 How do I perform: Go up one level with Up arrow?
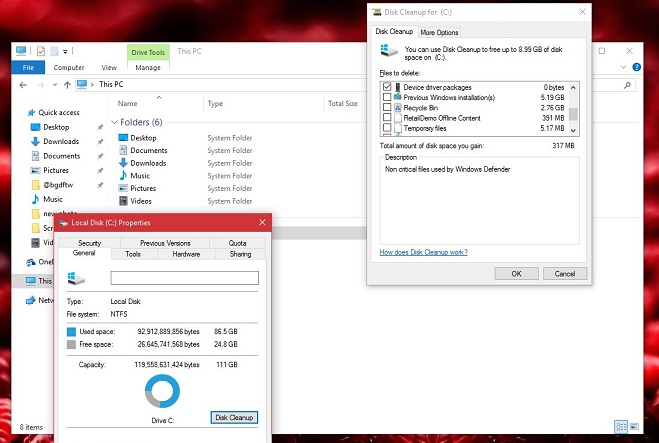tap(67, 85)
